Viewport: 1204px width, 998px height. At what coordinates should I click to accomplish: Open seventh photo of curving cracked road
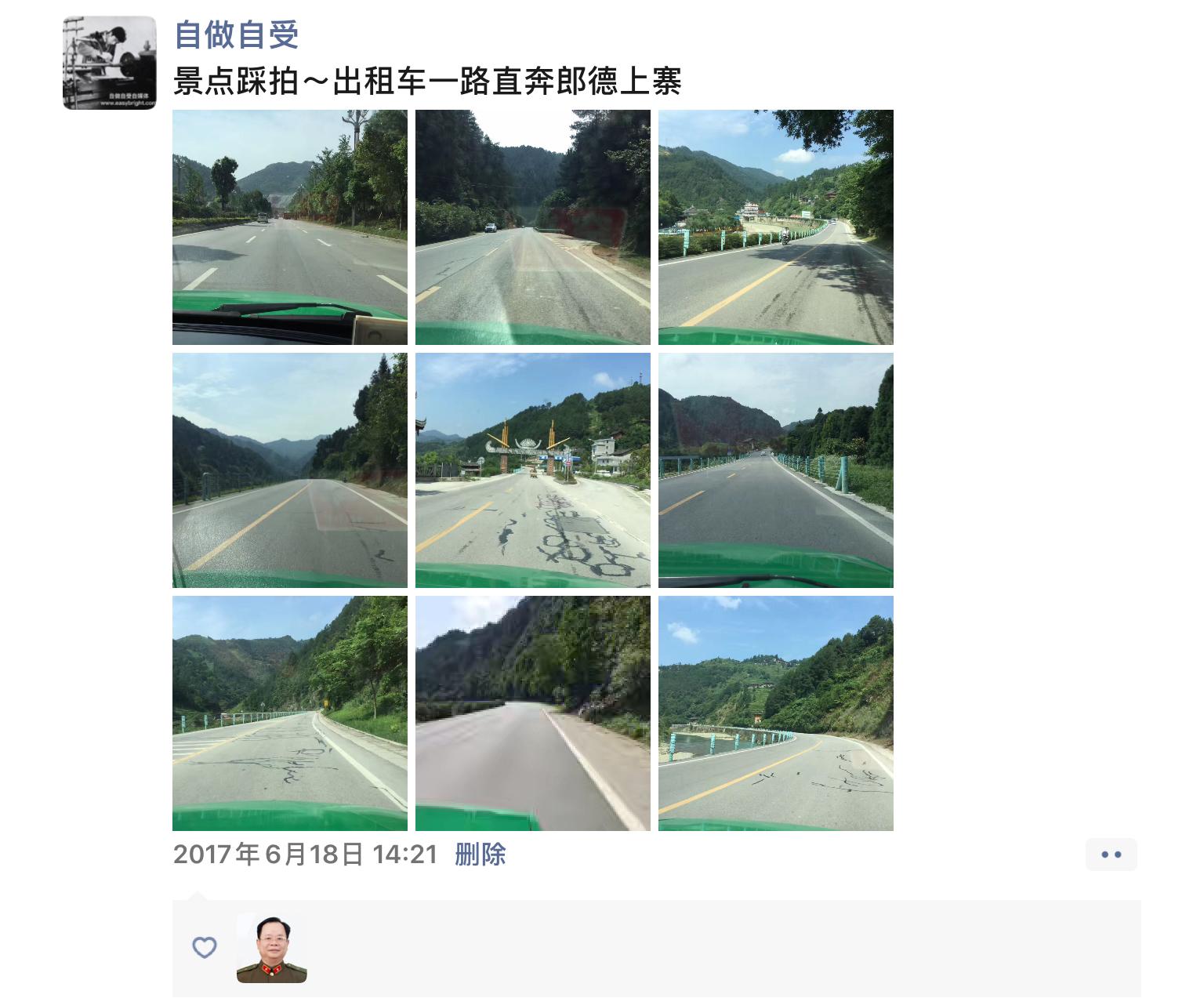click(290, 713)
